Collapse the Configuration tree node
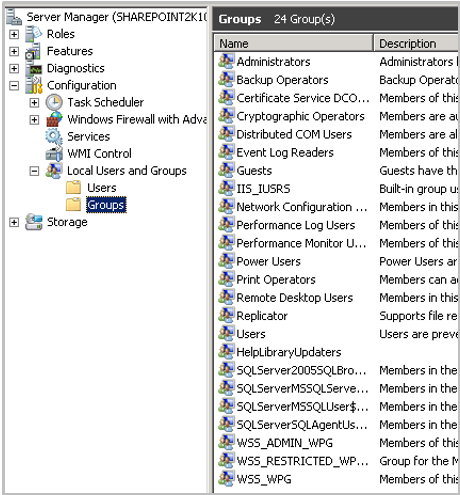The width and height of the screenshot is (460, 495). (14, 86)
